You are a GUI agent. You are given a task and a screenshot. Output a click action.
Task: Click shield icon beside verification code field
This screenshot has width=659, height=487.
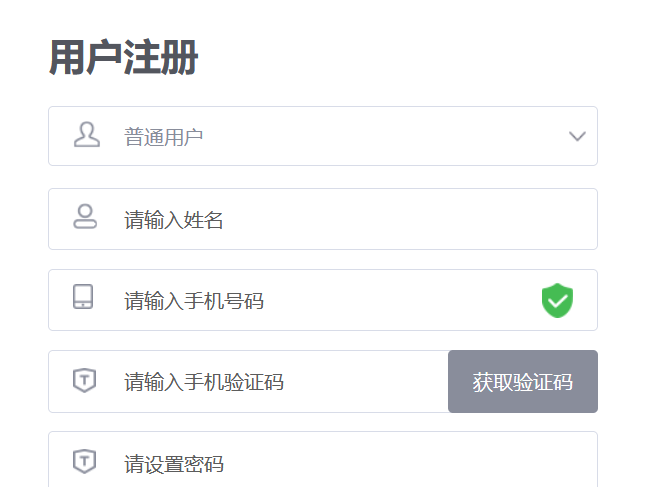[85, 380]
